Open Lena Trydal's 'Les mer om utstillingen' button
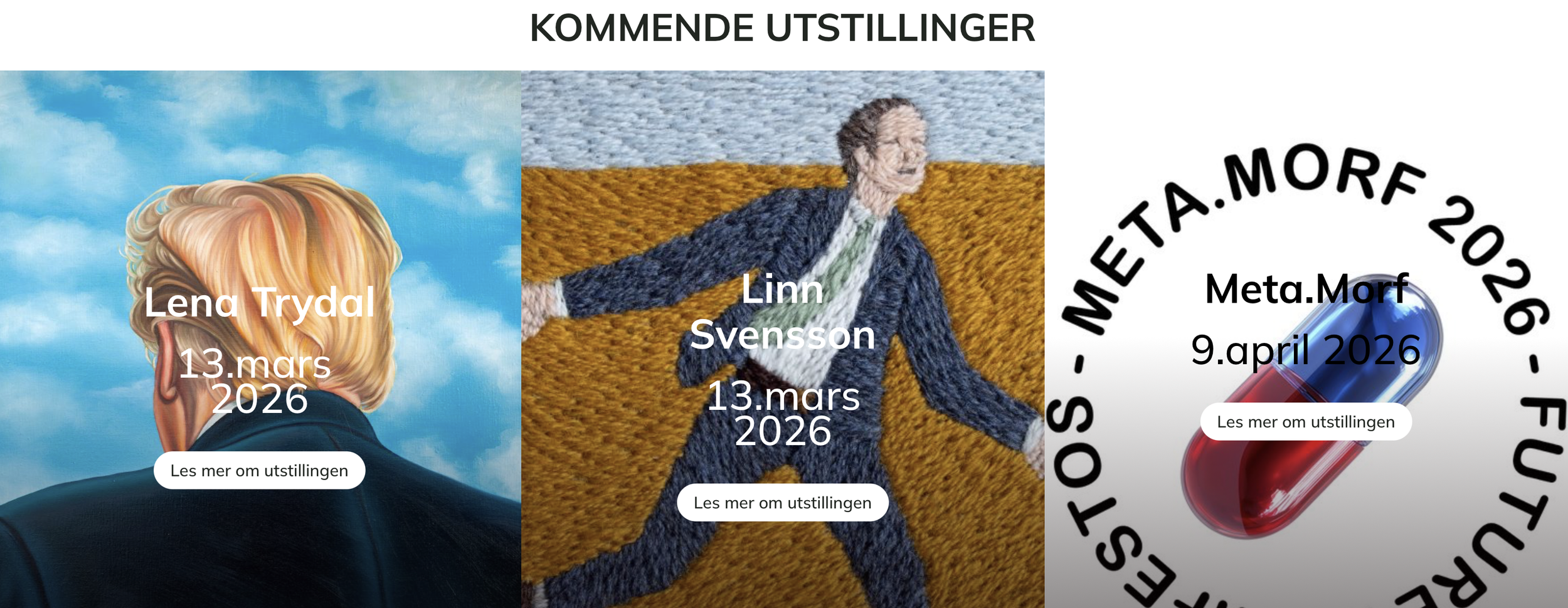The image size is (1568, 608). (259, 470)
